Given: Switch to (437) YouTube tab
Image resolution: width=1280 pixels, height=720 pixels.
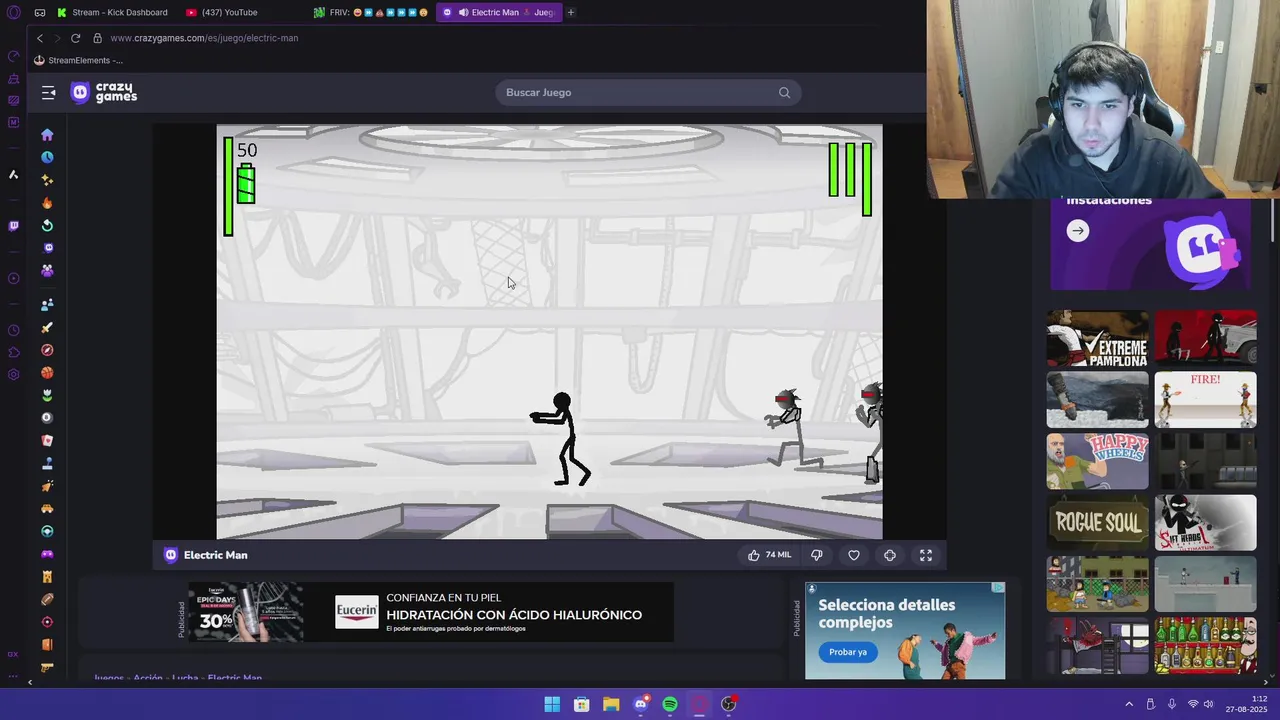Looking at the screenshot, I should (x=222, y=12).
